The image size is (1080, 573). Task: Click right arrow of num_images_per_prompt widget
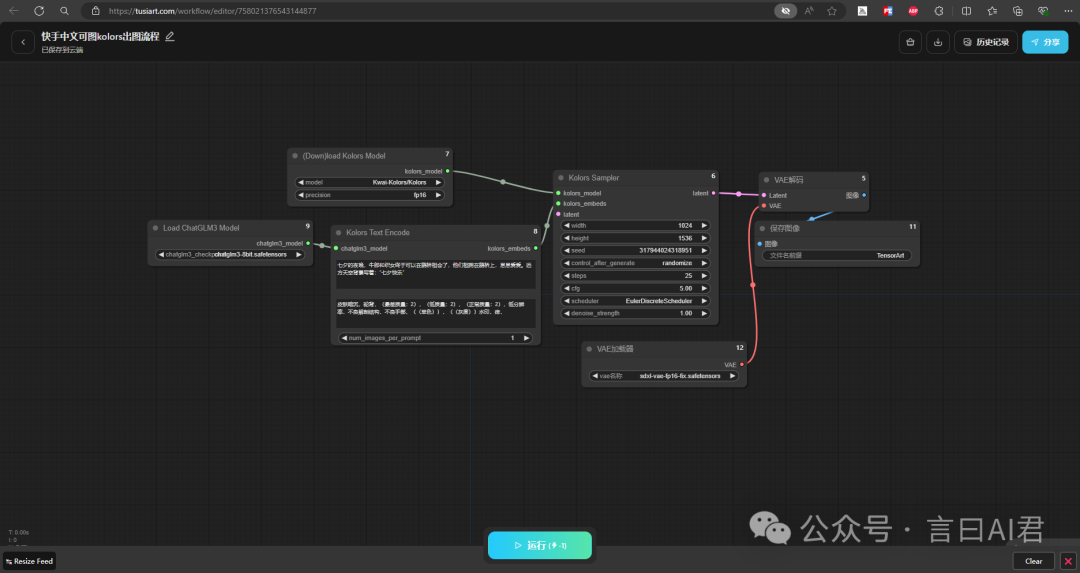[x=526, y=338]
